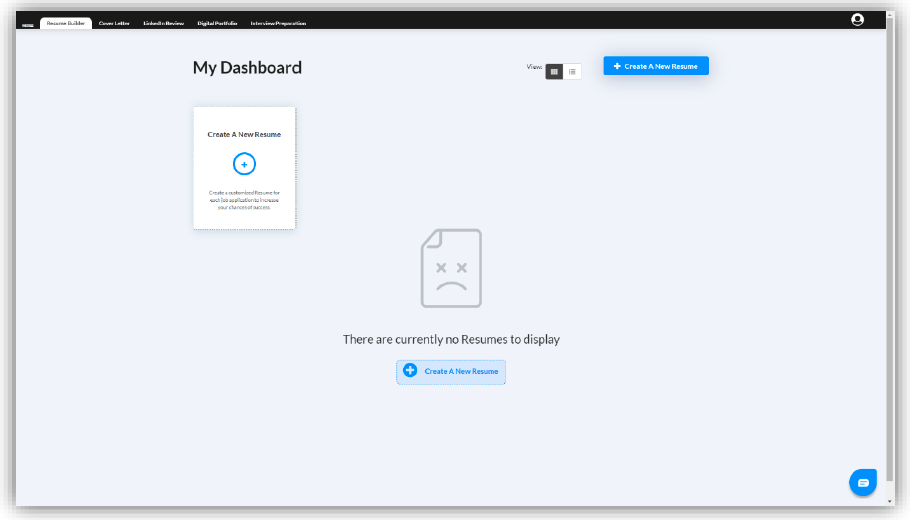This screenshot has width=910, height=520.
Task: Open the Digital Portfolio tab
Action: point(217,23)
